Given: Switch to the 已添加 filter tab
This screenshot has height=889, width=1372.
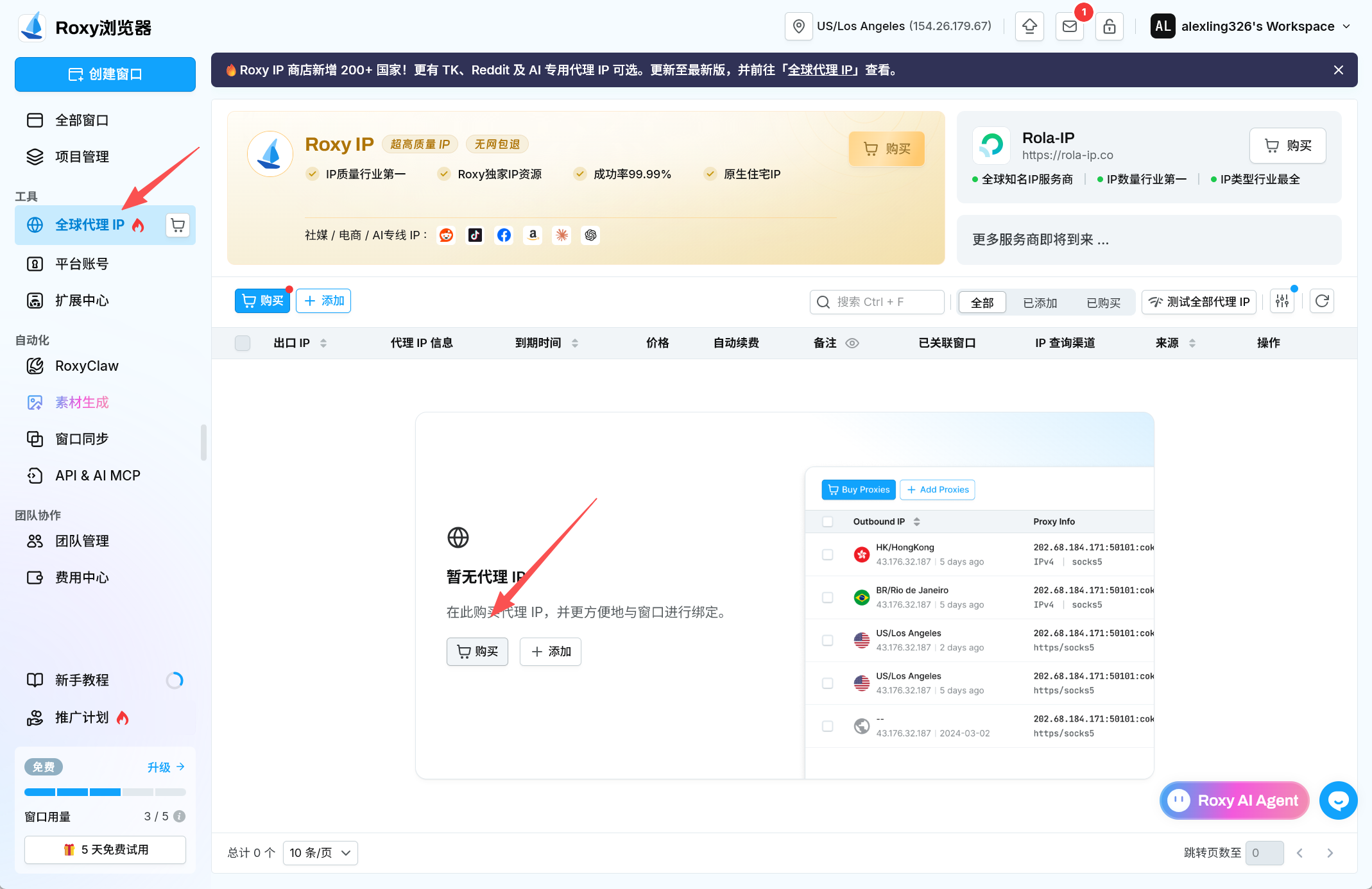Looking at the screenshot, I should click(1040, 302).
